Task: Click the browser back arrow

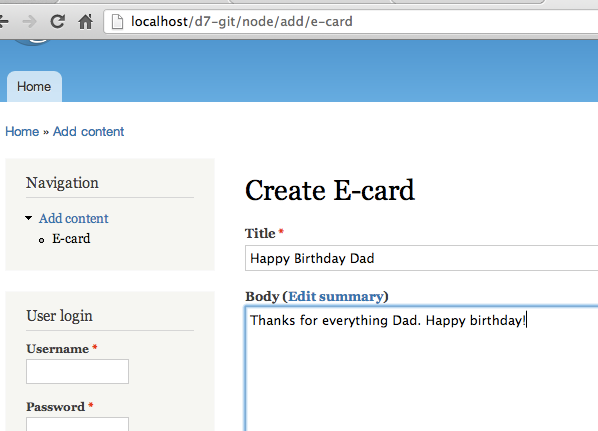Action: [x=3, y=21]
